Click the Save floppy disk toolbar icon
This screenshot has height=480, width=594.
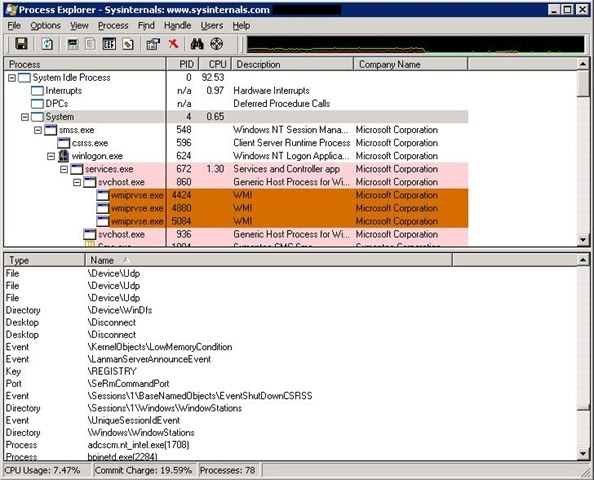21,44
